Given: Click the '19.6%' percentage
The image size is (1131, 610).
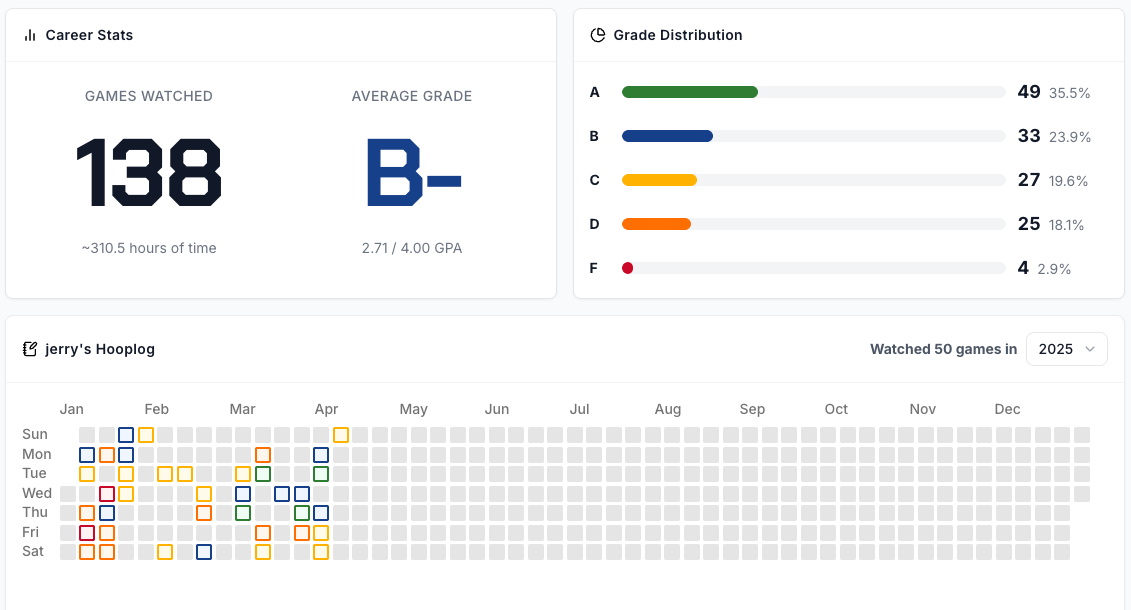Looking at the screenshot, I should point(1068,181).
